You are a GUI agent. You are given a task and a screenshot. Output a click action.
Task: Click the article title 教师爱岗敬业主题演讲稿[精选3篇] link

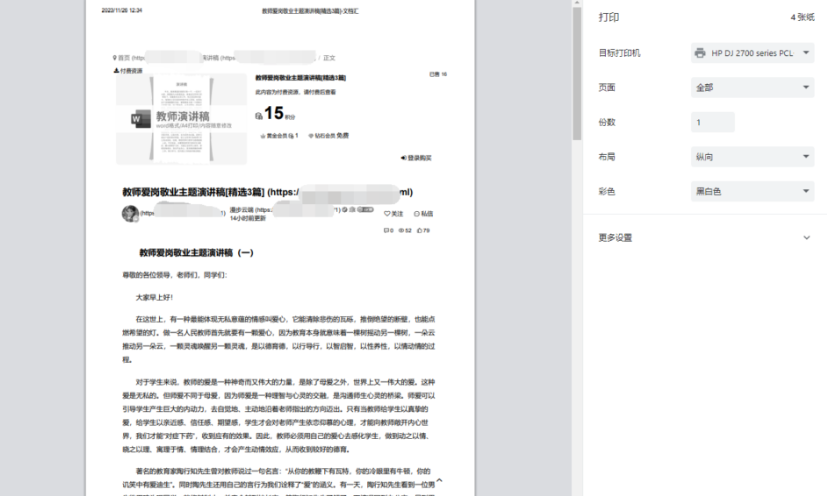193,192
